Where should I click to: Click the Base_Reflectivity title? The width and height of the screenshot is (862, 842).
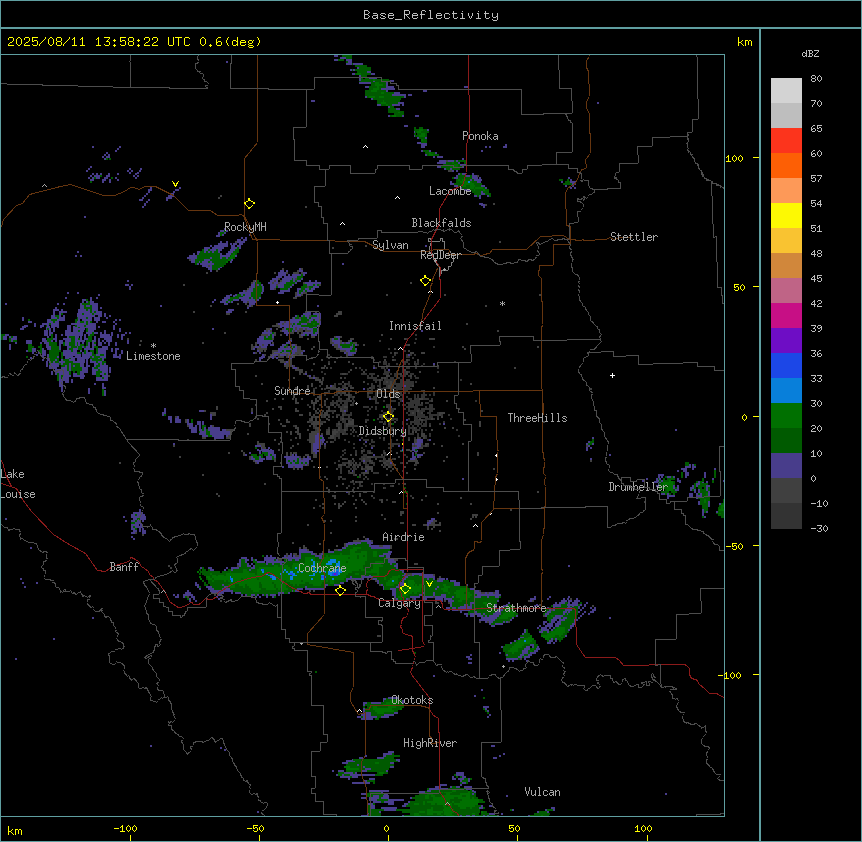[431, 15]
